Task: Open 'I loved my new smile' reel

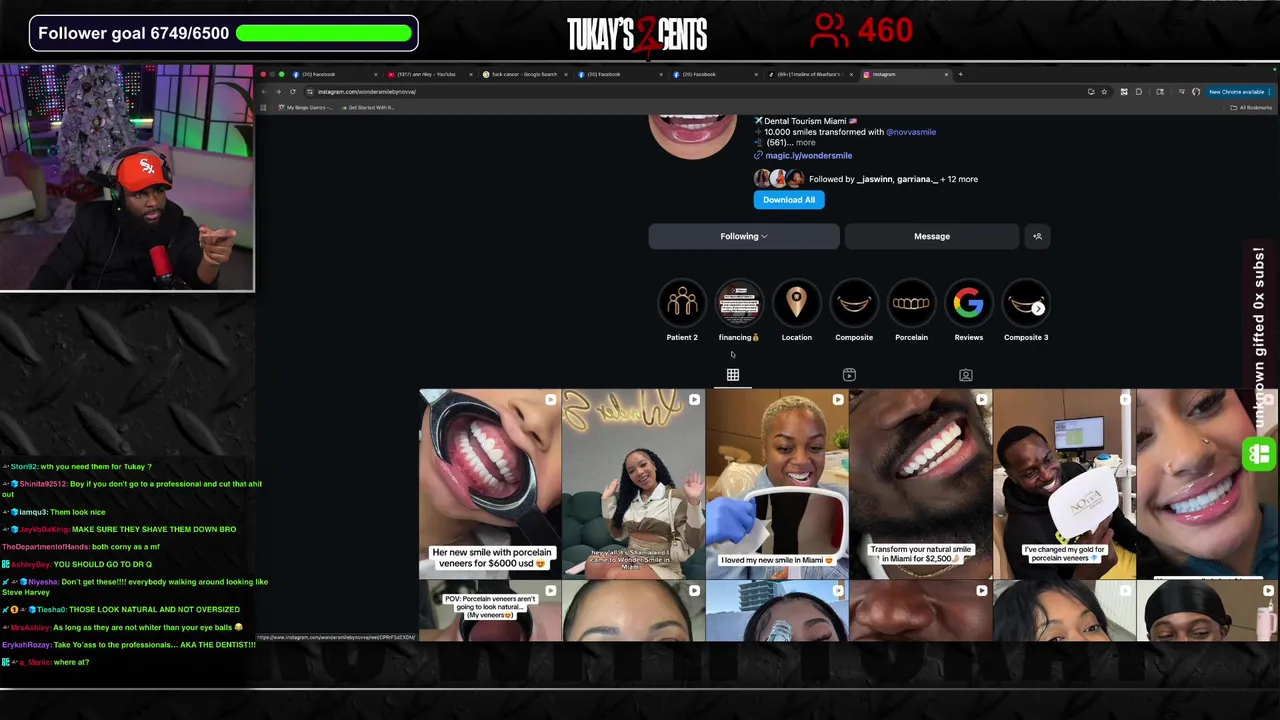Action: coord(777,485)
